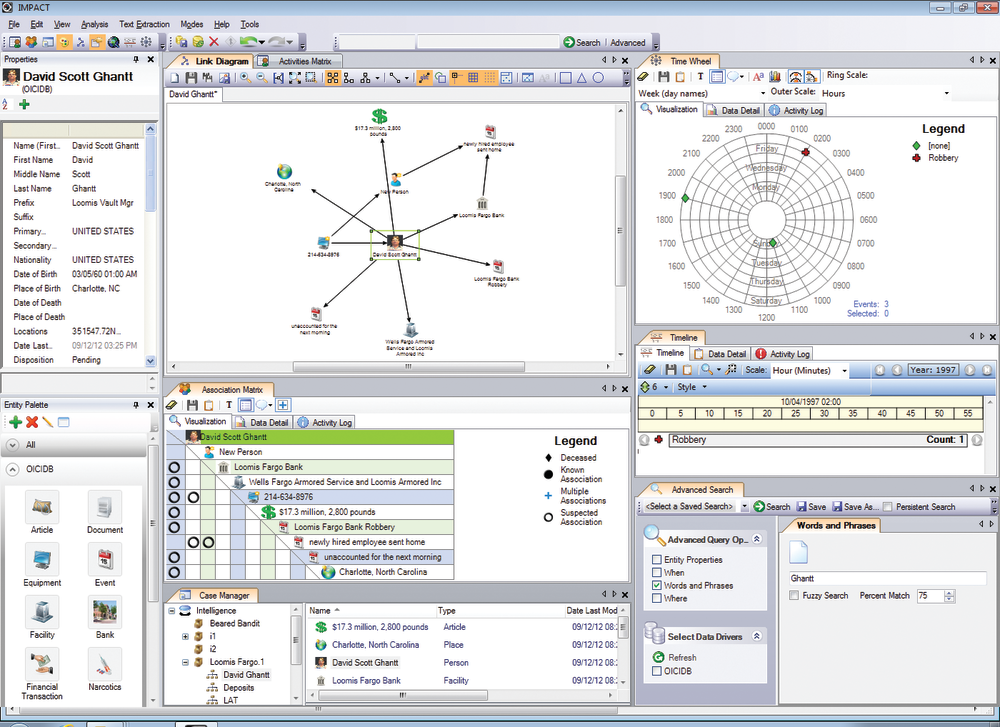
Task: Open the Text Extraction menu
Action: pos(144,24)
